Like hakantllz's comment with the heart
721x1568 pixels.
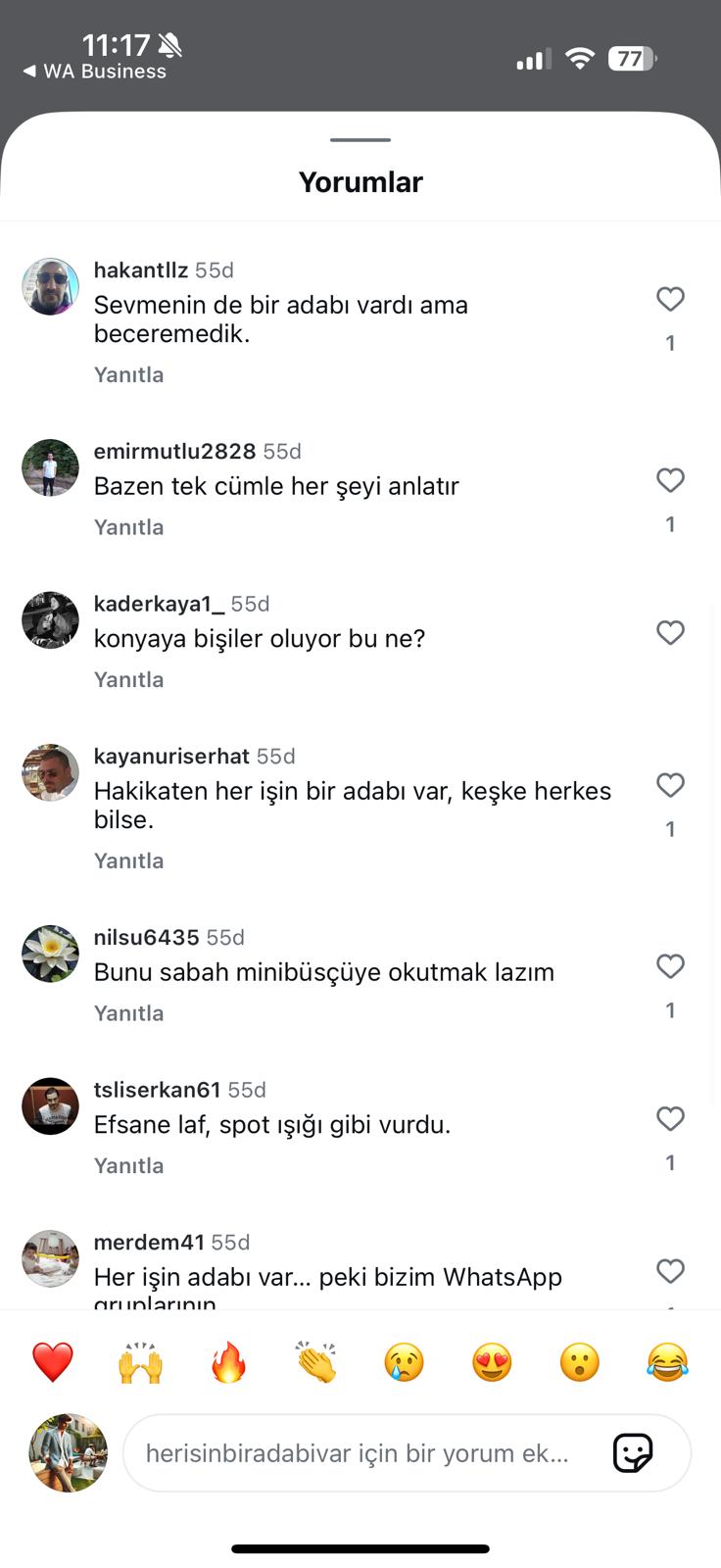(x=670, y=299)
